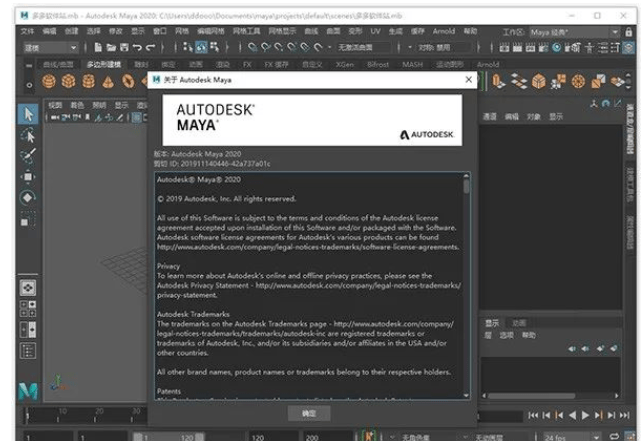This screenshot has height=441, width=643.
Task: Open the 层 menu in layer editor
Action: [488, 335]
